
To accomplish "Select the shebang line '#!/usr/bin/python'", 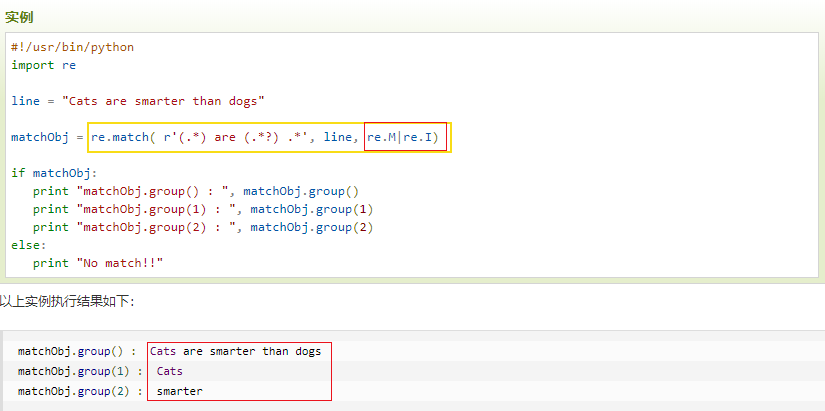I will (x=73, y=47).
